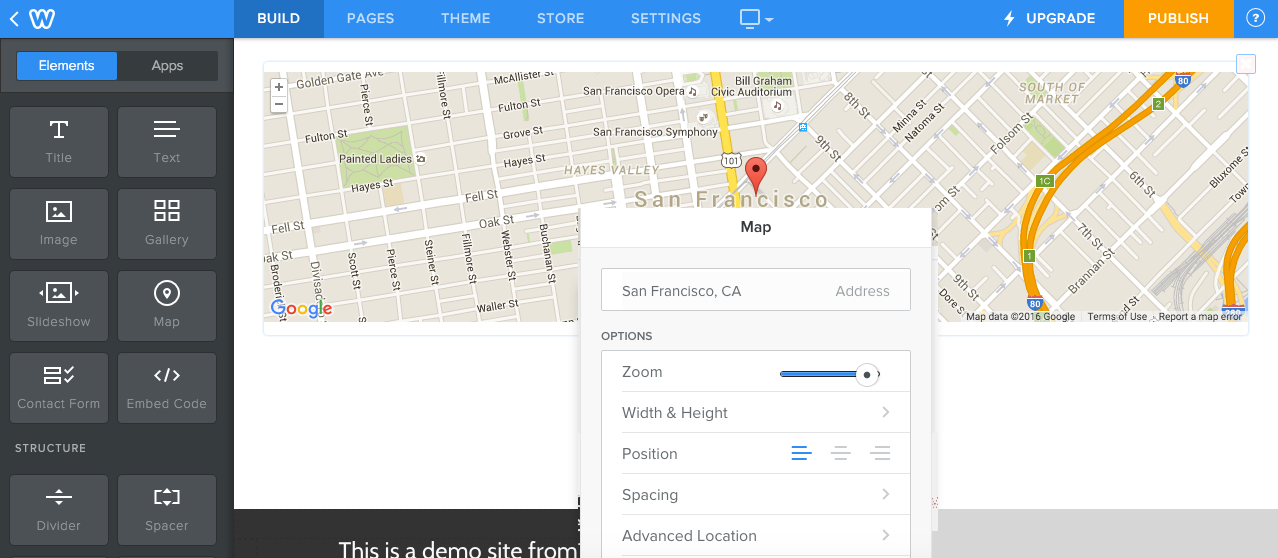Open the Pages menu
Screen dimensions: 1278x558
[x=370, y=18]
